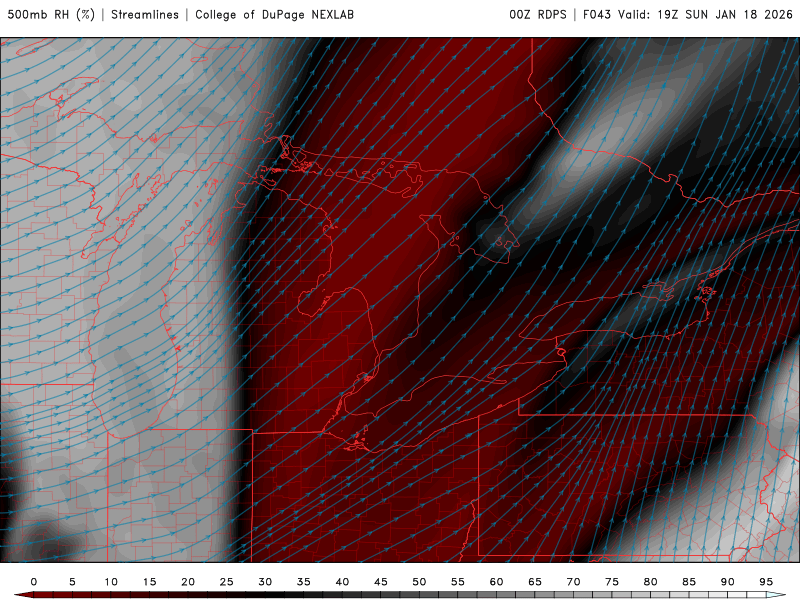Click the "5" value on the color scale
The height and width of the screenshot is (600, 800).
click(x=72, y=582)
